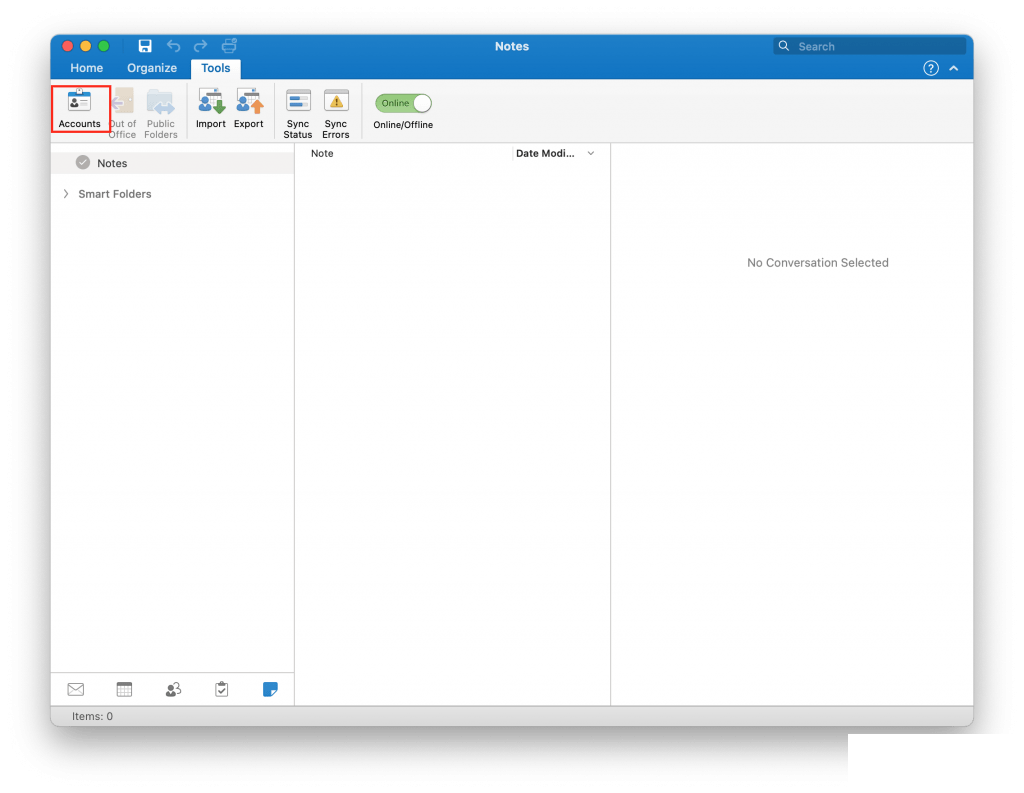Open the Calendar view
1024x793 pixels.
124,689
